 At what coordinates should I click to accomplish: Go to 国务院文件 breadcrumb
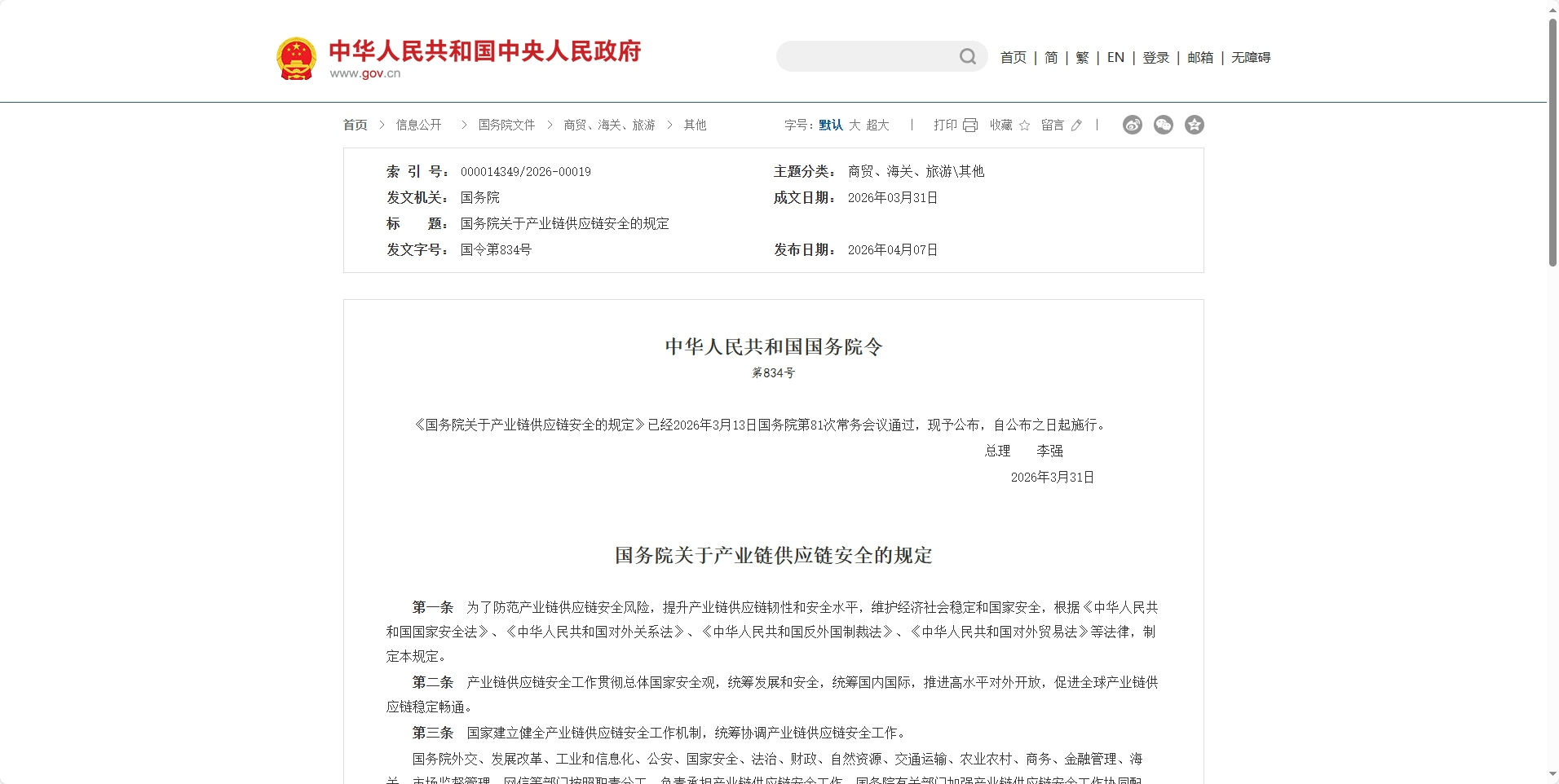click(x=506, y=125)
